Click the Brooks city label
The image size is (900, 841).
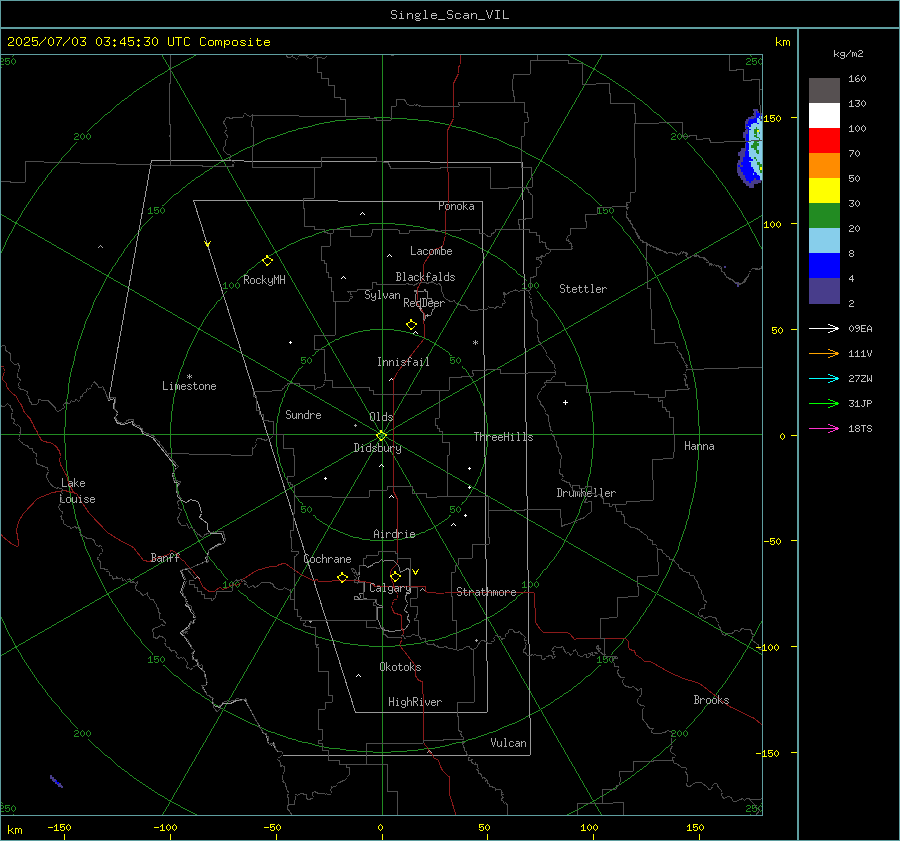point(711,700)
